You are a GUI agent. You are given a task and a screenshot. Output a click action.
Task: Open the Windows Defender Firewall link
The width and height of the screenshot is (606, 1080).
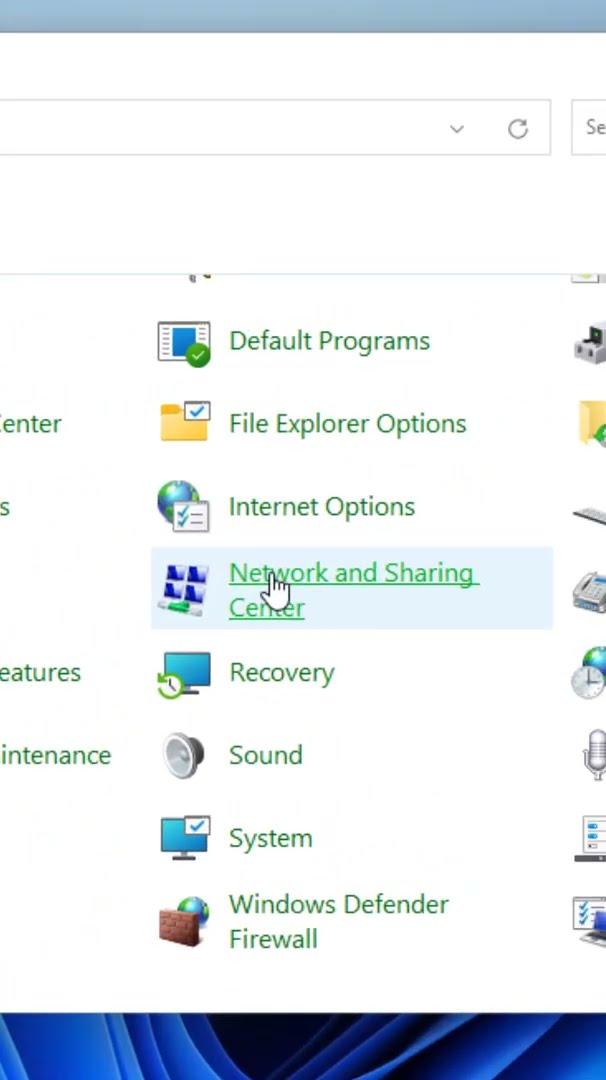click(x=338, y=922)
